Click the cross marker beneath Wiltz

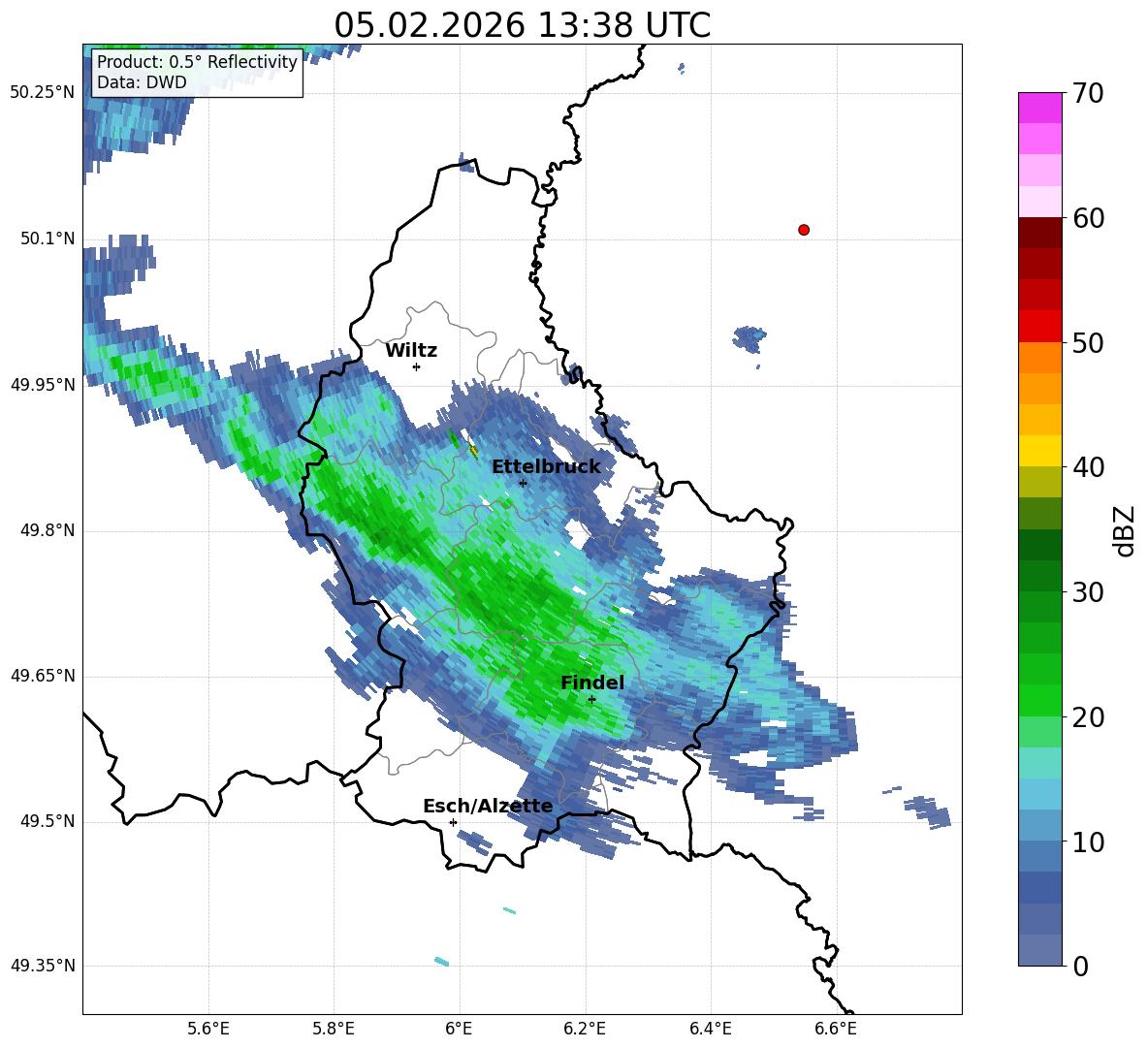[x=417, y=366]
